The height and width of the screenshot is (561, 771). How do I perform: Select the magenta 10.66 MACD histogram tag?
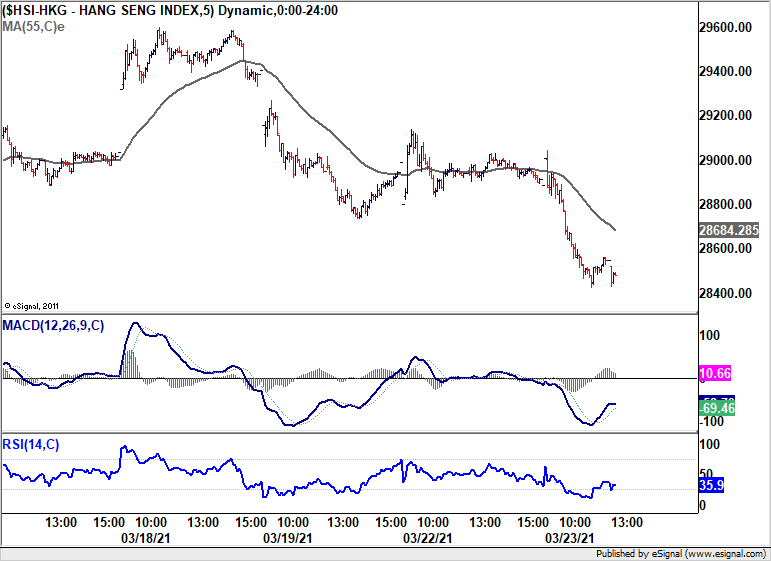(x=717, y=373)
